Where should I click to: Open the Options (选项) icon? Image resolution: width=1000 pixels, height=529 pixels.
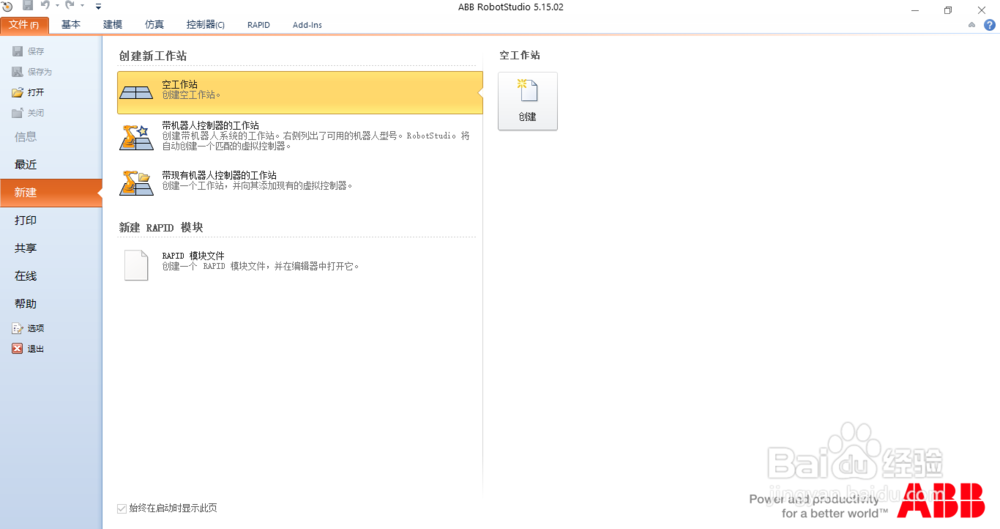point(18,328)
